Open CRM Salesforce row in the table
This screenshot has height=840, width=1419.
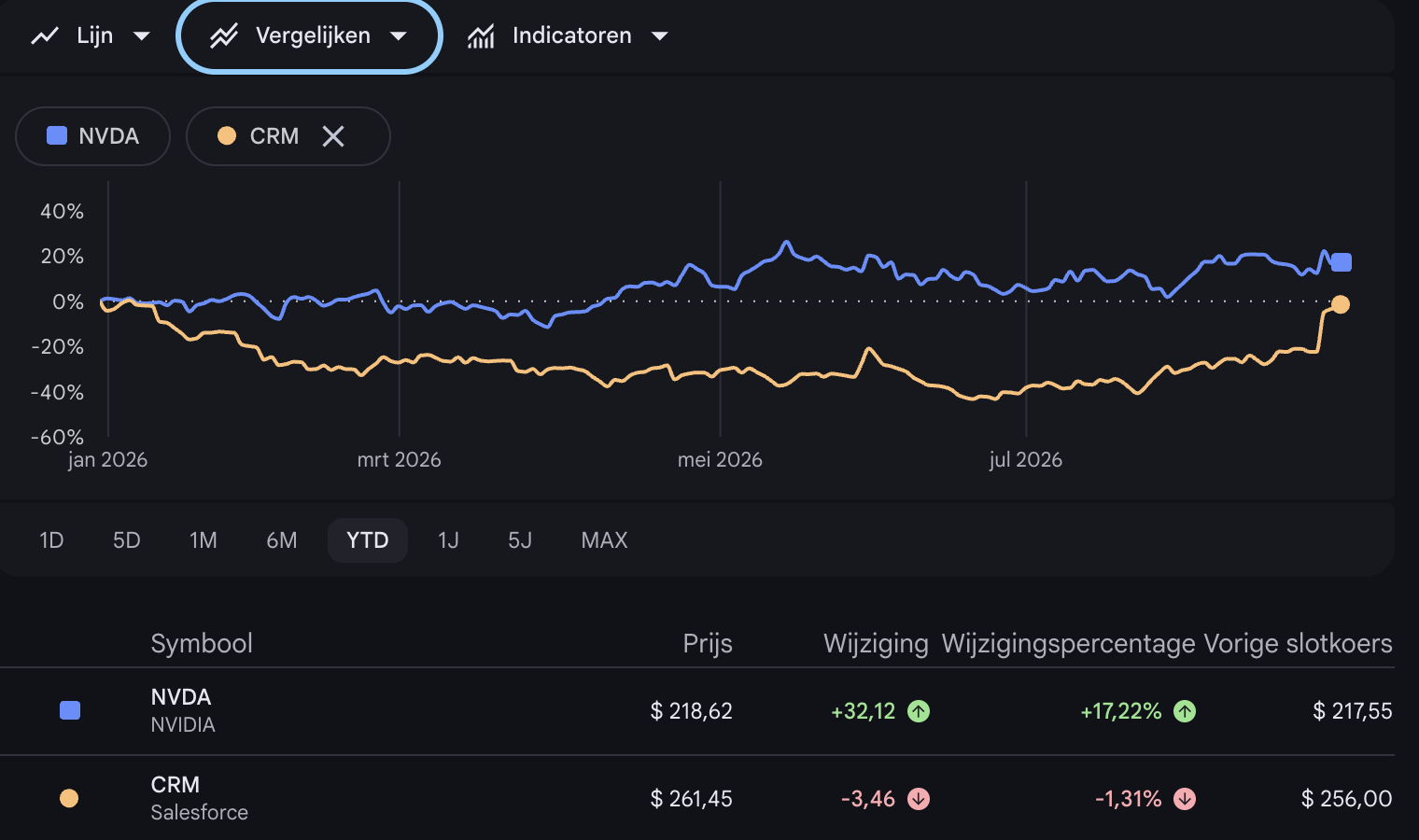click(696, 799)
